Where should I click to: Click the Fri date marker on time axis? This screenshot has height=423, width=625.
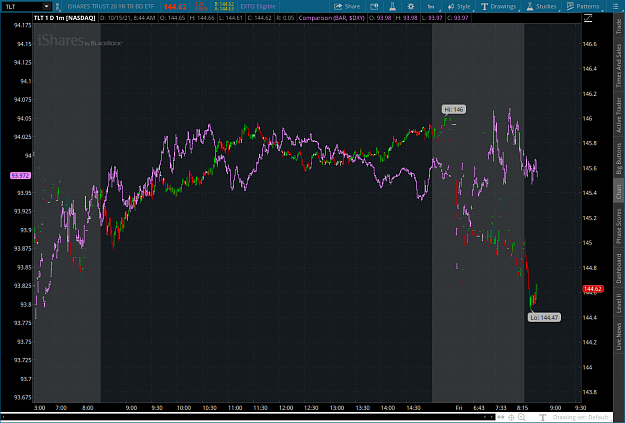click(x=459, y=407)
